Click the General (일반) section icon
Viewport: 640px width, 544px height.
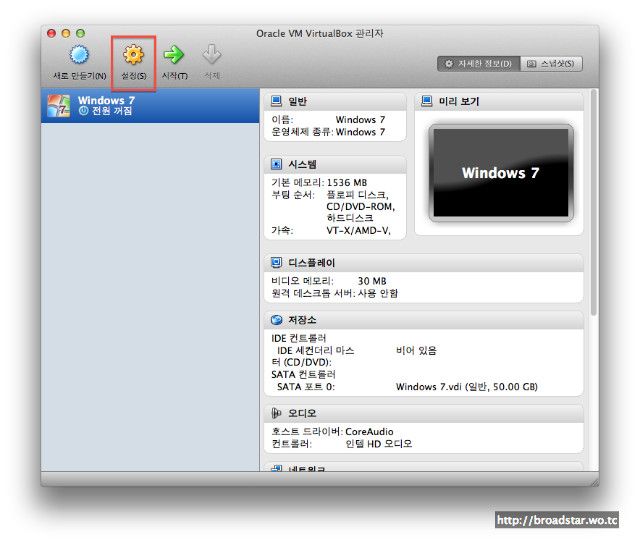coord(276,101)
